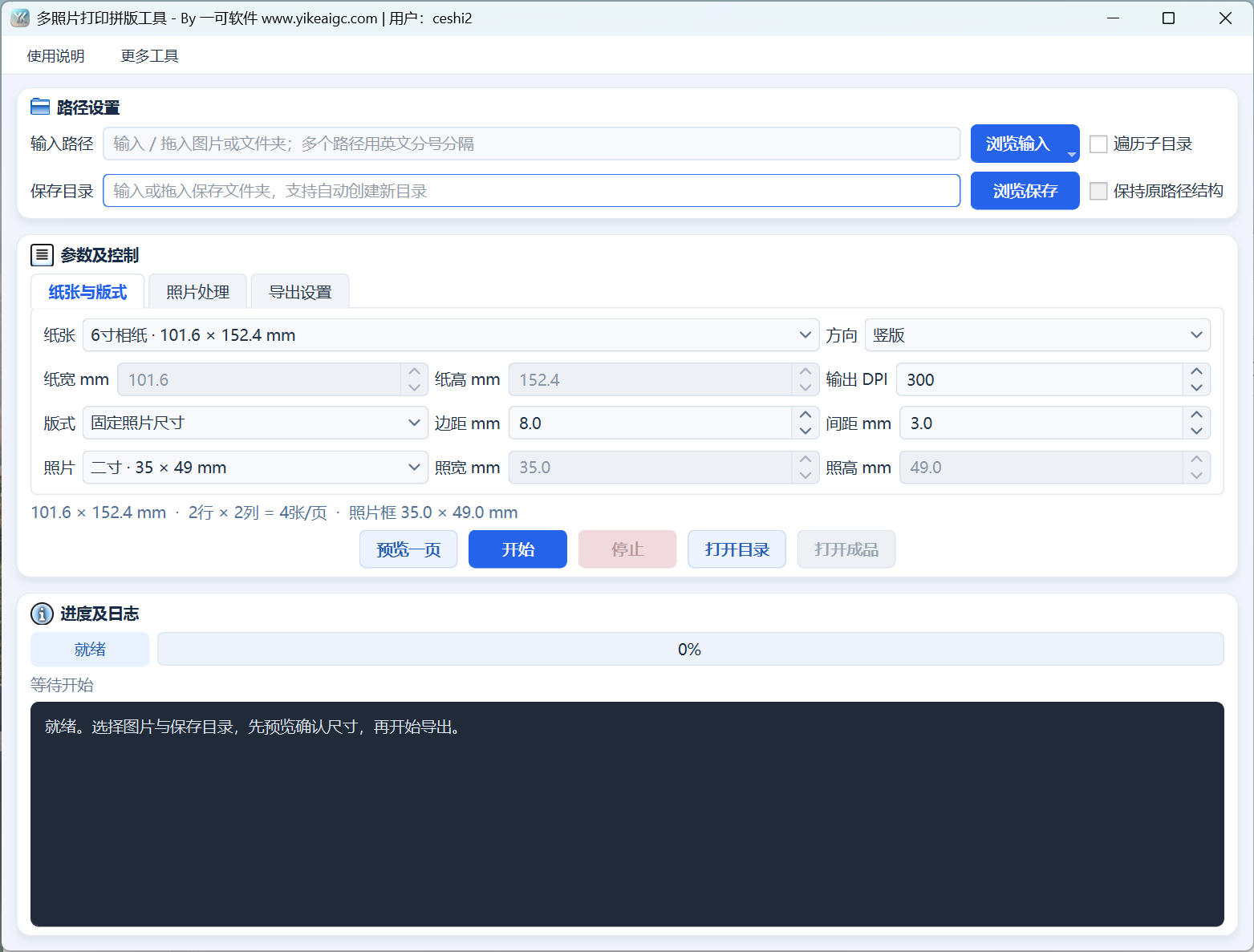The height and width of the screenshot is (952, 1254).
Task: Click the 打开目录 button
Action: [x=737, y=549]
